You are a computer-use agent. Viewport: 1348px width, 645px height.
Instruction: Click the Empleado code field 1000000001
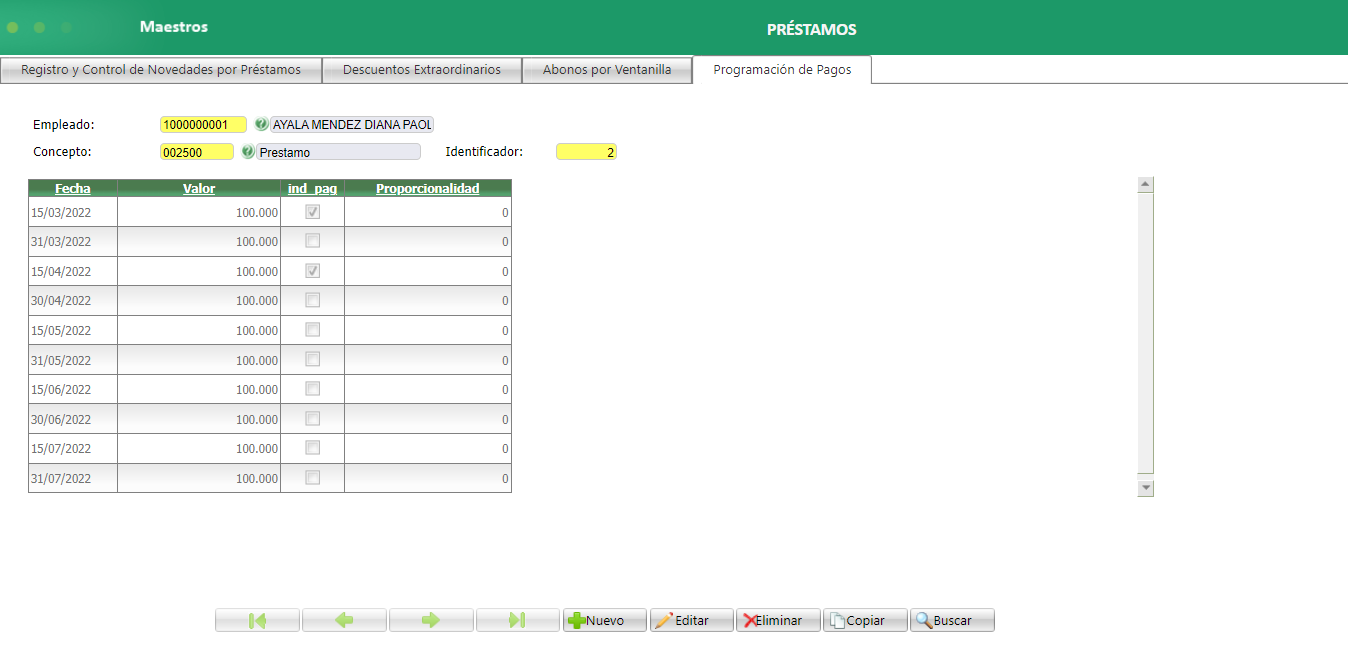pyautogui.click(x=203, y=125)
